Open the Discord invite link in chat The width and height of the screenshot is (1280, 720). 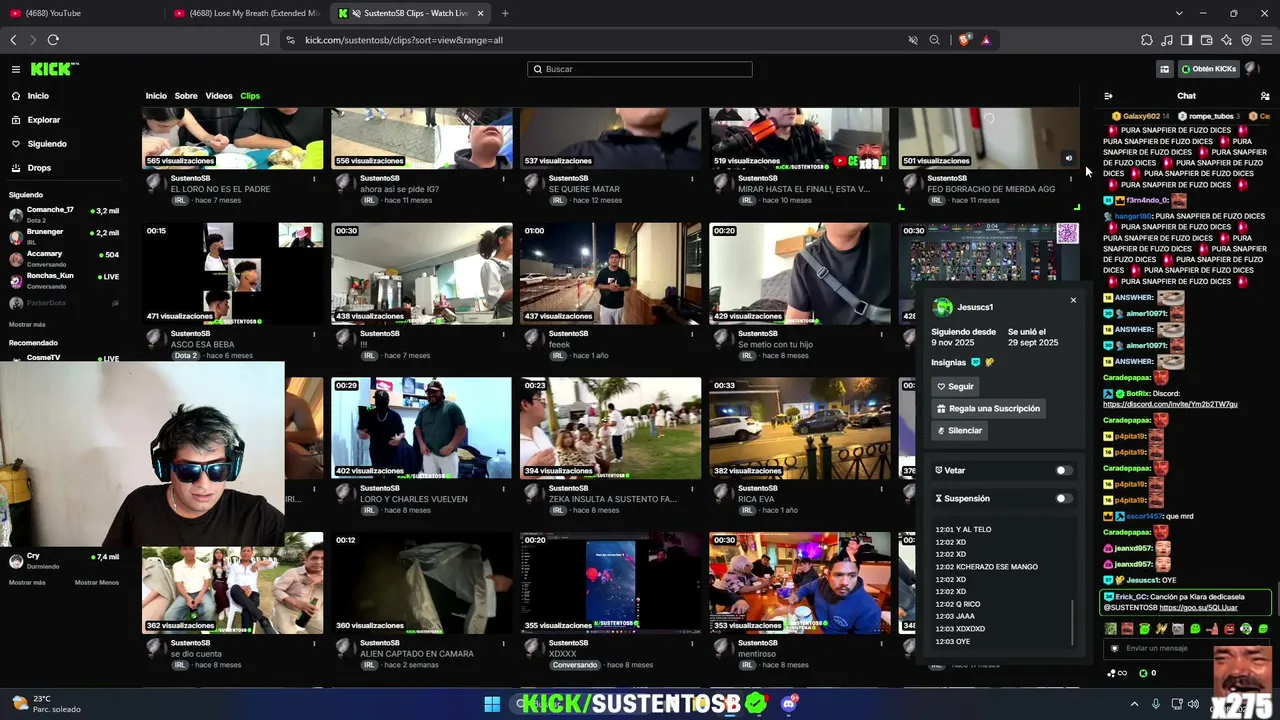pos(1170,404)
